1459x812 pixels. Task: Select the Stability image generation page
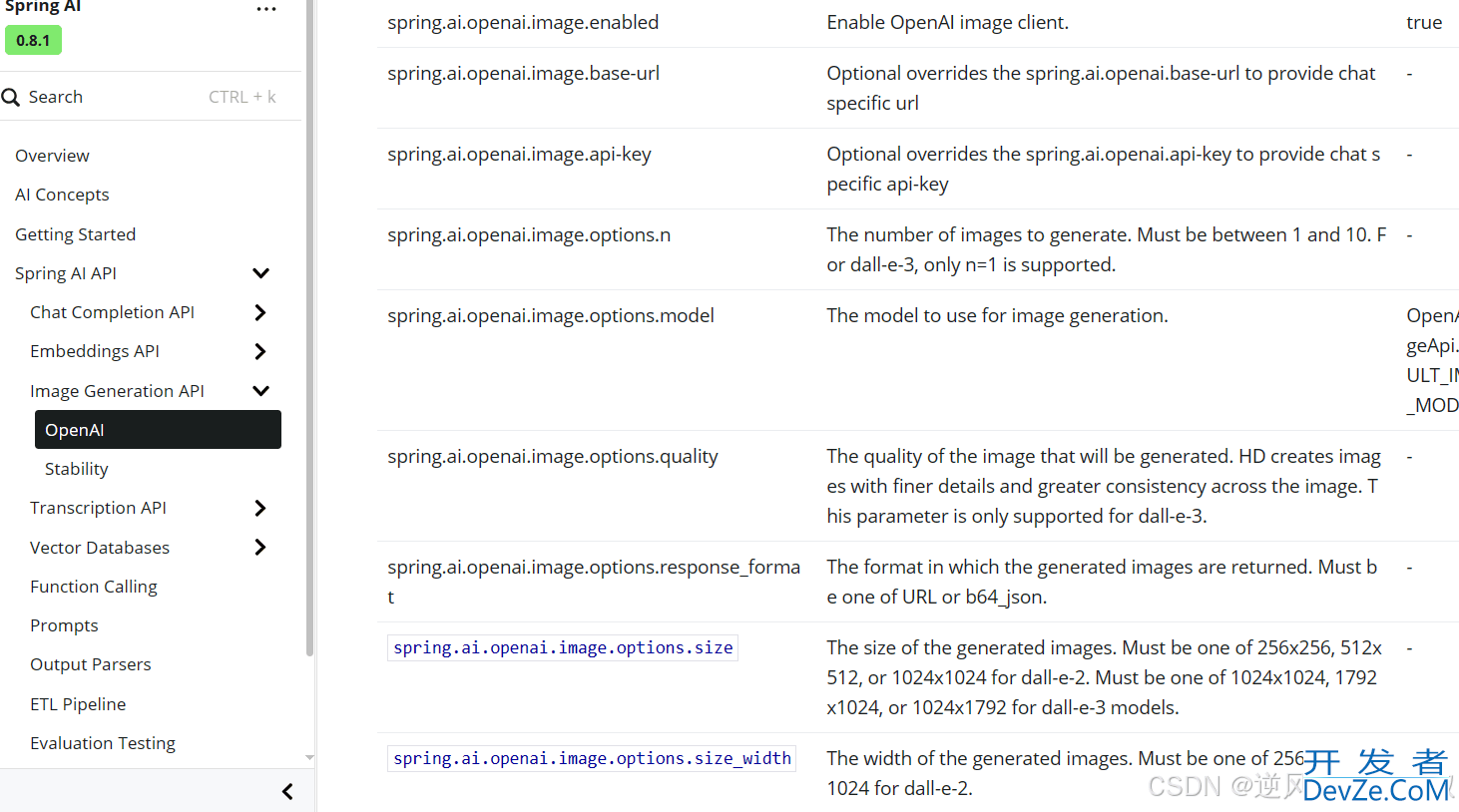[76, 469]
